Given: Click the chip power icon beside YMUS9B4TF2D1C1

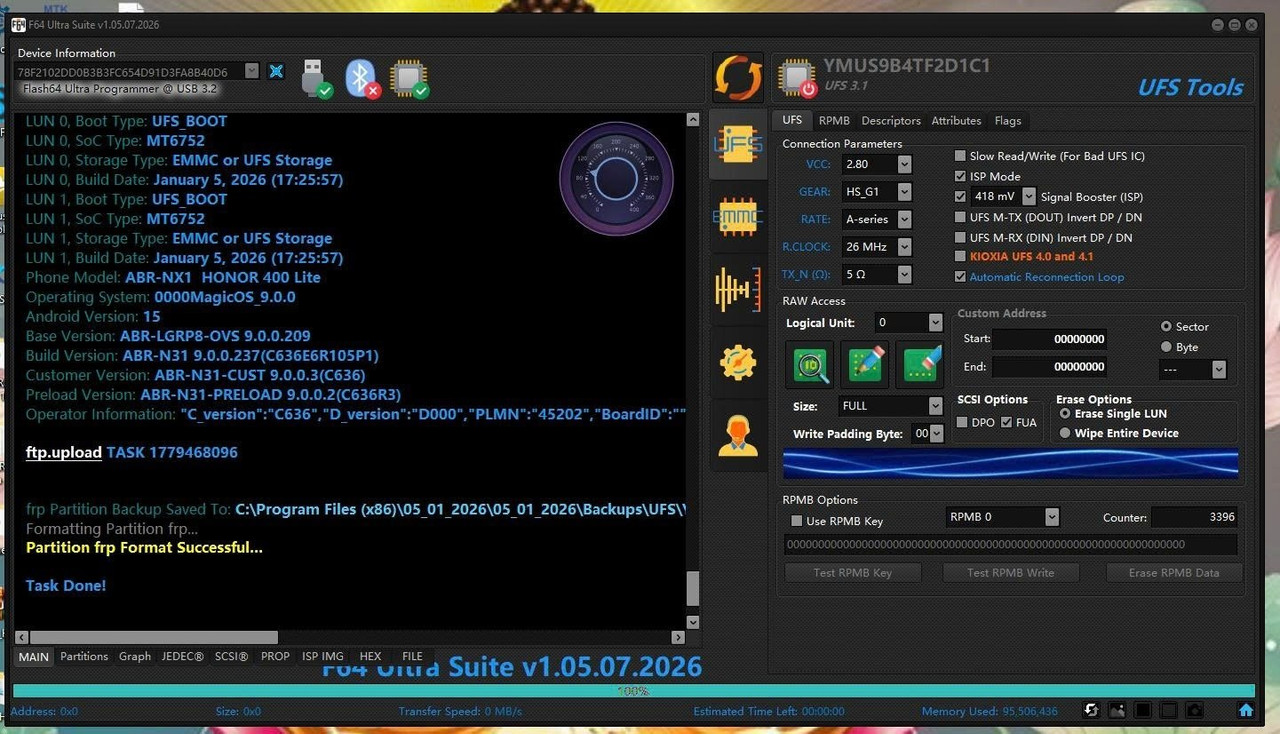Looking at the screenshot, I should (797, 78).
